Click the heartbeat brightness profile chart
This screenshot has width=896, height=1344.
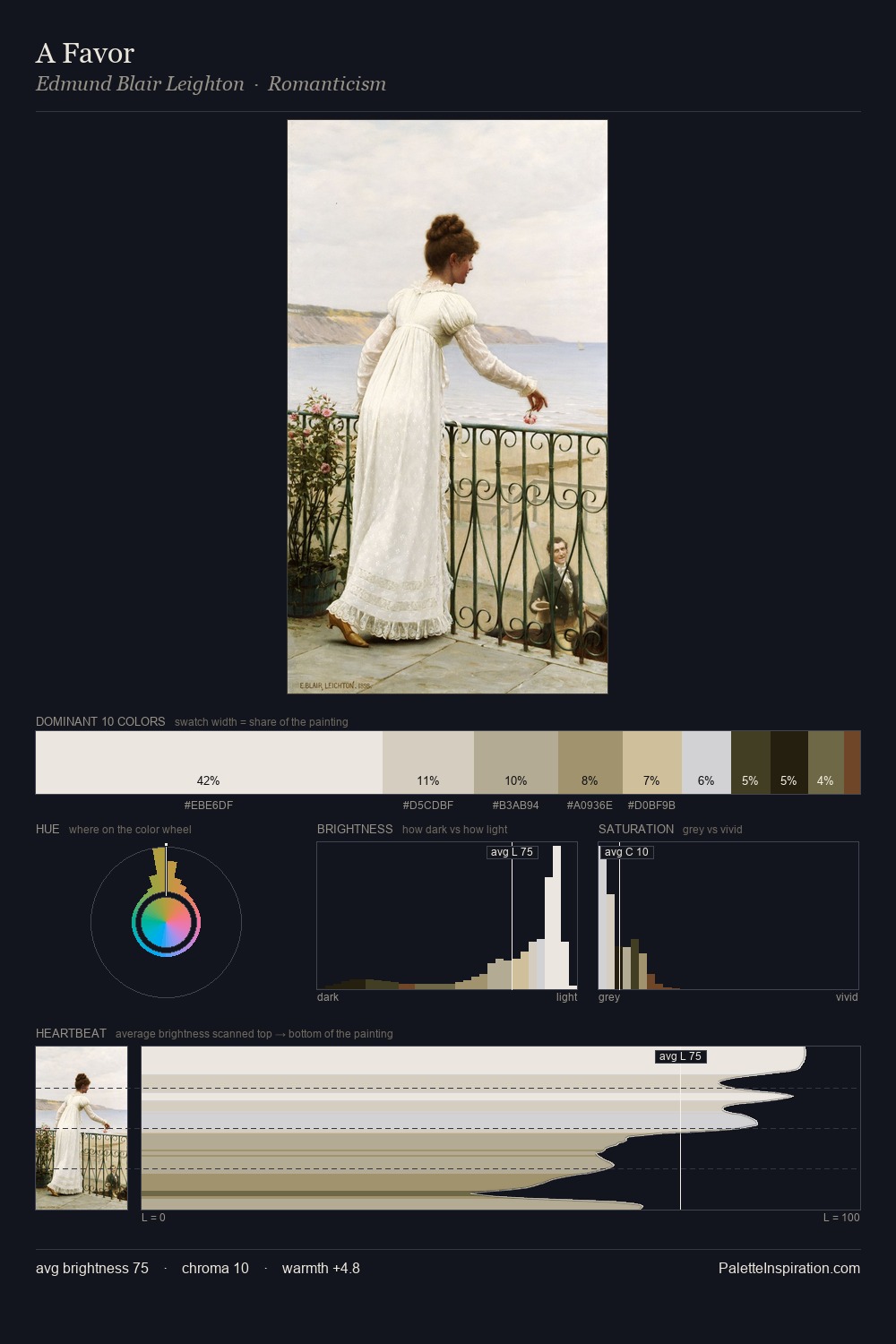(501, 1128)
